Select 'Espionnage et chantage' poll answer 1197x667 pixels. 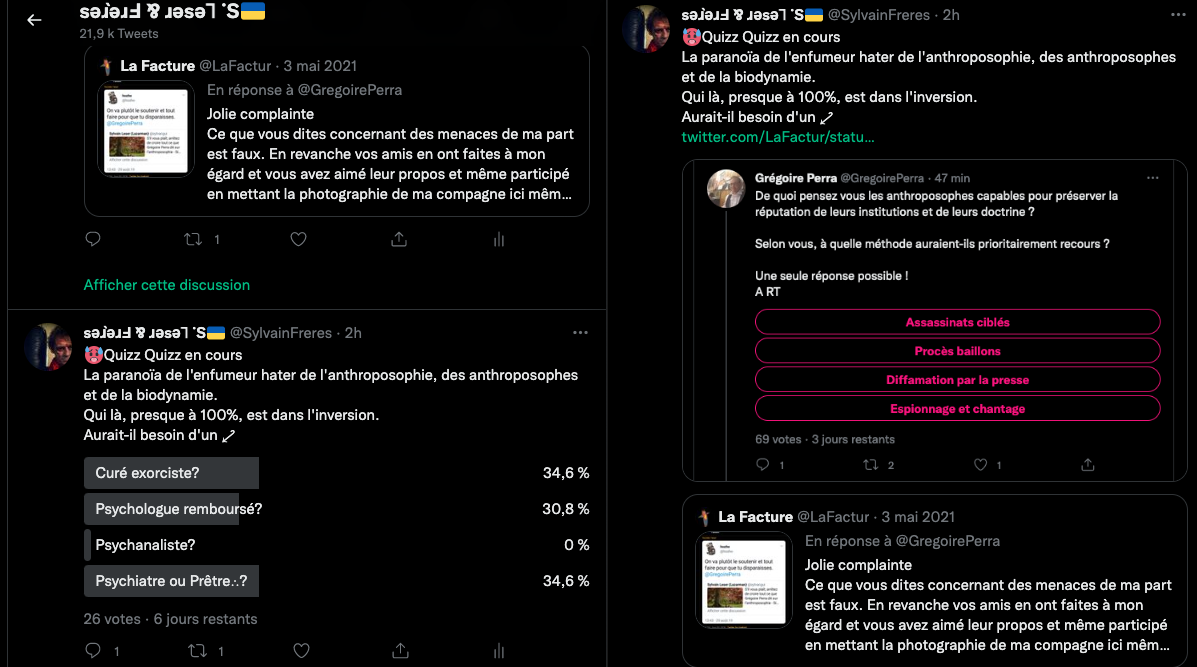[957, 409]
